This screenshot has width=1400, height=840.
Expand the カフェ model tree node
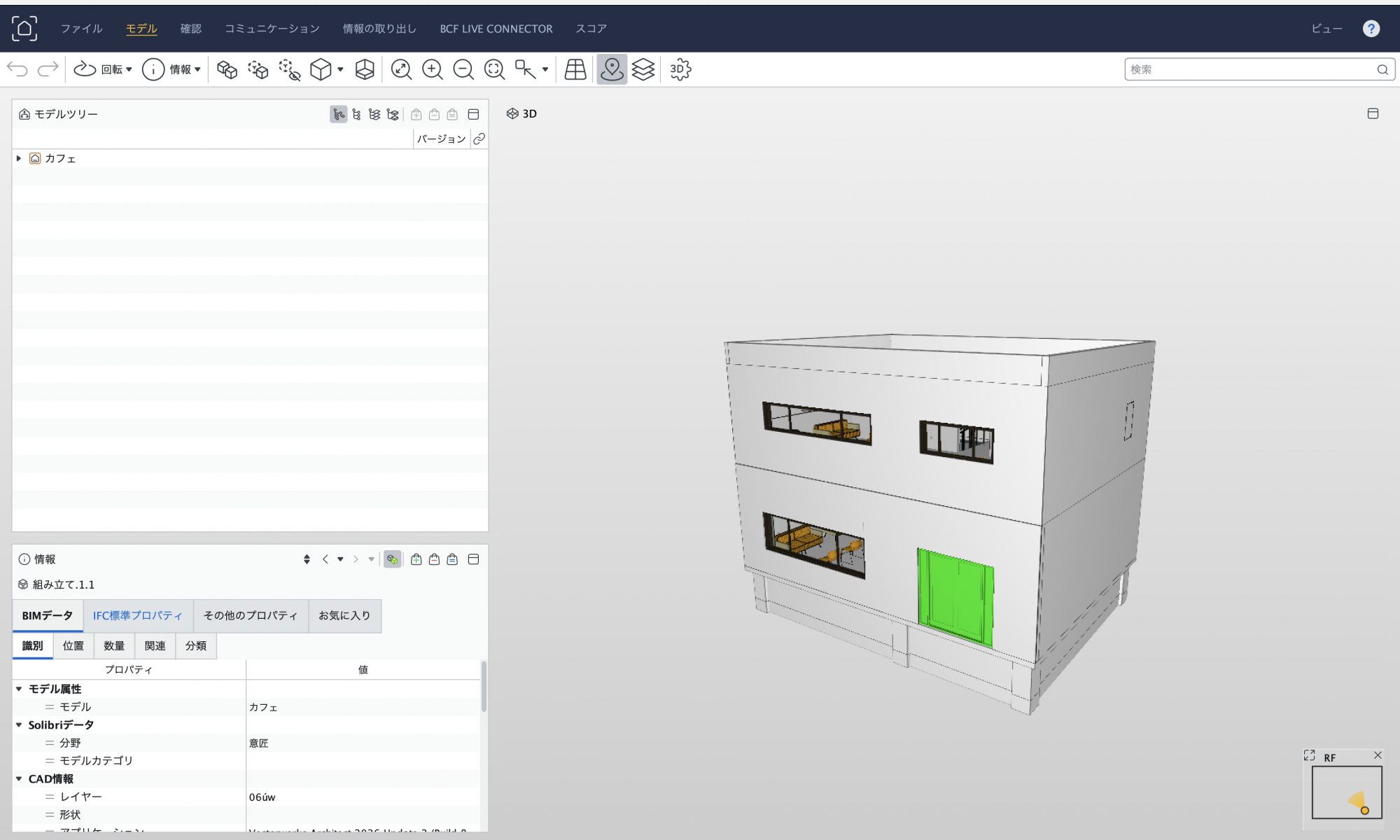[19, 159]
